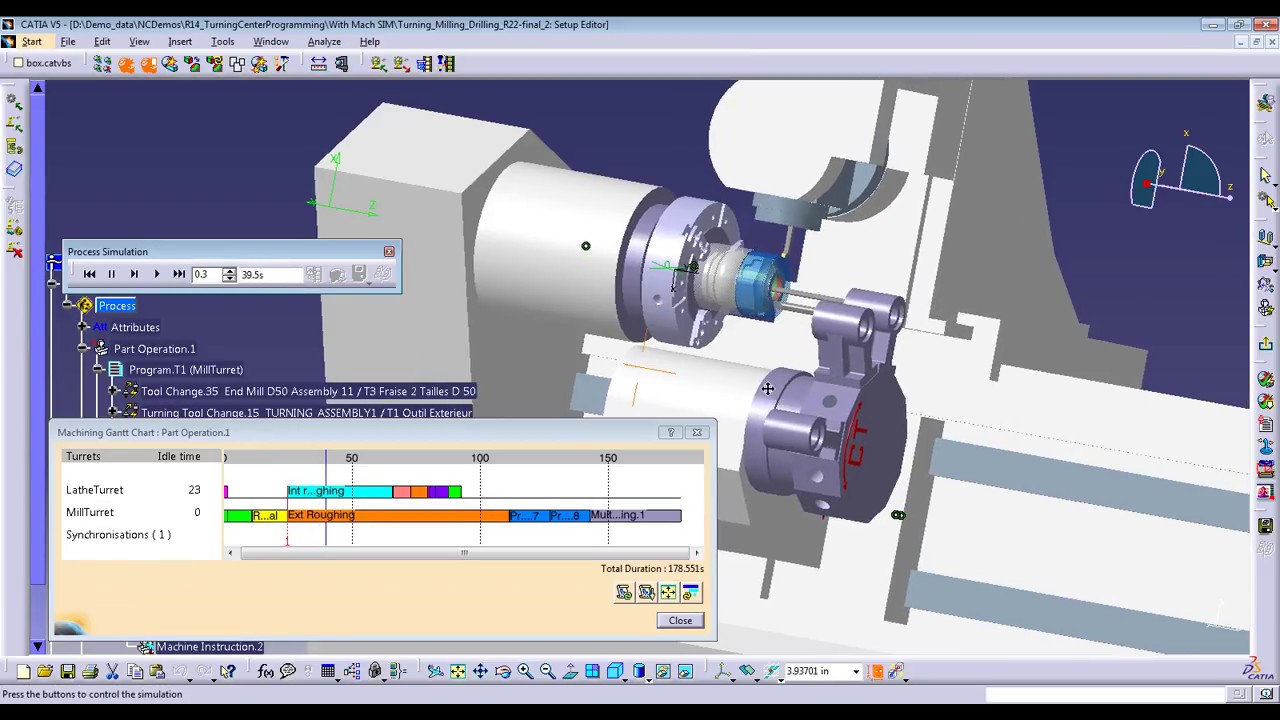Click the second Gantt chart tool icon
Image resolution: width=1280 pixels, height=720 pixels.
[646, 593]
